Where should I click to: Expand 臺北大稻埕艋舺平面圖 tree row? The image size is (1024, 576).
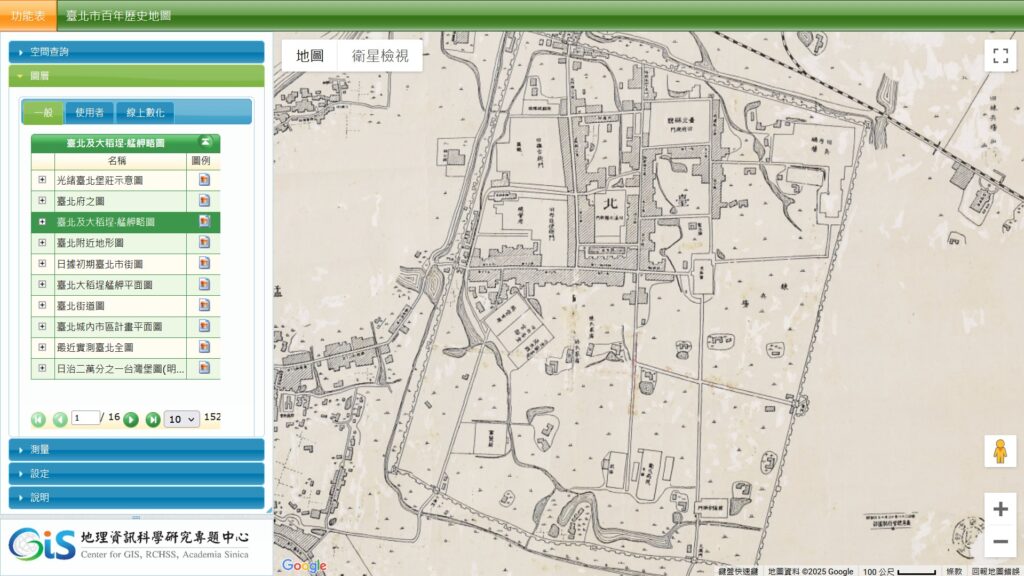click(x=42, y=284)
